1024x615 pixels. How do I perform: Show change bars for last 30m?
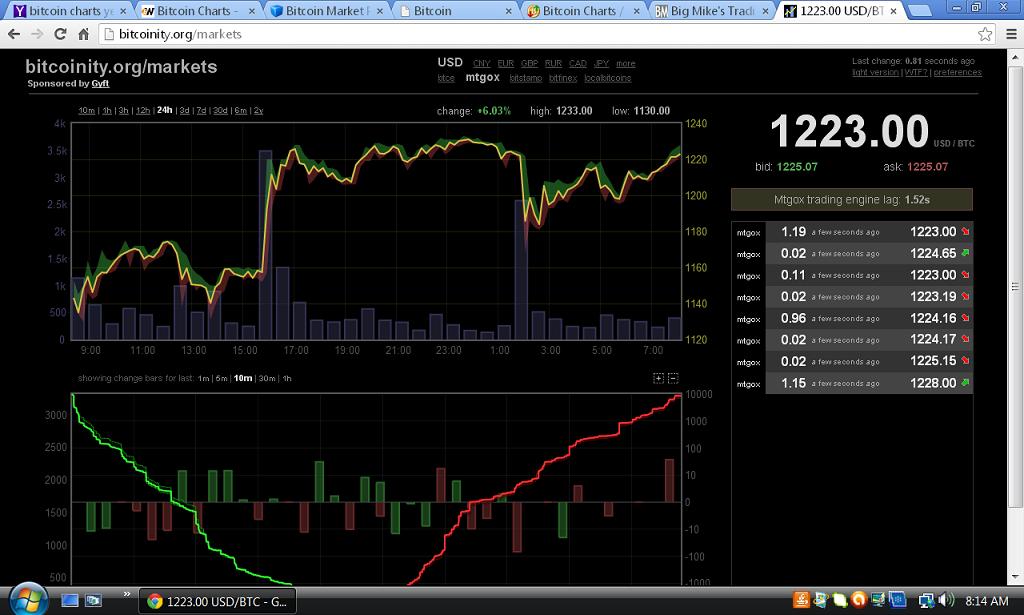click(x=266, y=379)
